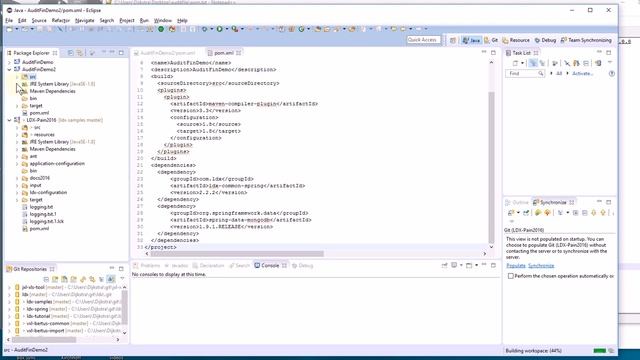Screen dimensions: 640x360
Task: Maximize the Synchronize view
Action: (609, 202)
